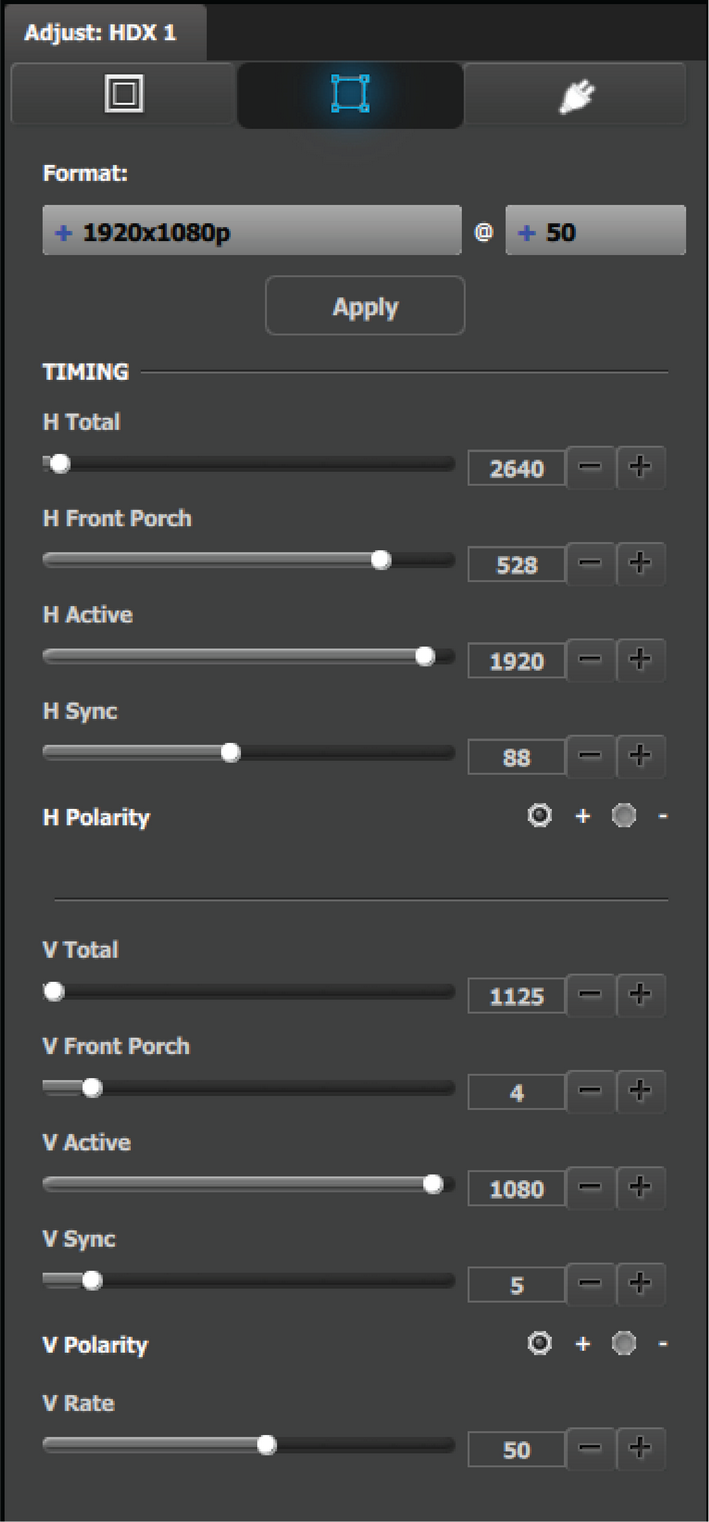Decrease V Active with minus button
This screenshot has height=1522, width=709.
(591, 1187)
